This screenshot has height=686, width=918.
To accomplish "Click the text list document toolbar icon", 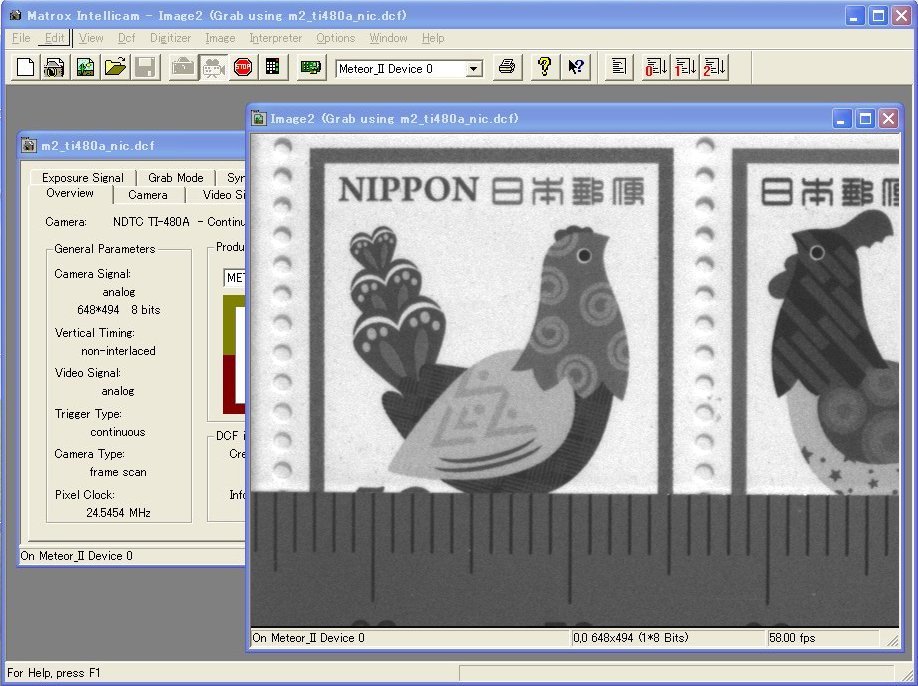I will [x=619, y=67].
